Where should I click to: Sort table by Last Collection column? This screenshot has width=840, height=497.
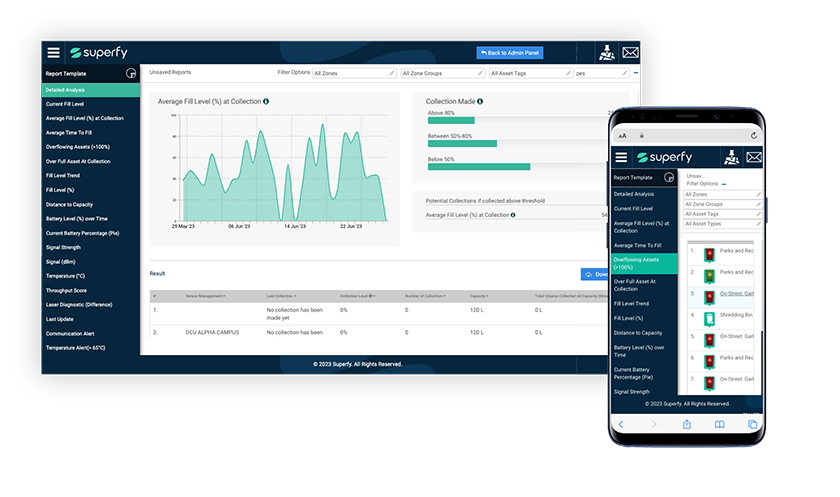(281, 296)
